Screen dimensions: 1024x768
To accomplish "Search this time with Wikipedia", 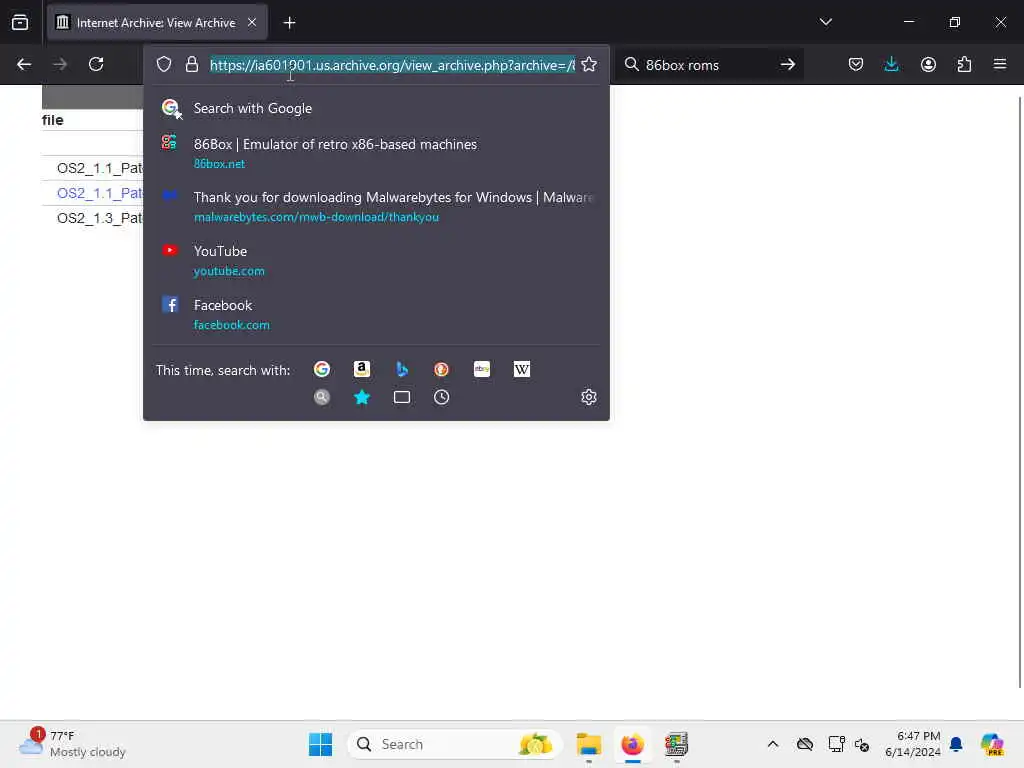I will tap(522, 370).
